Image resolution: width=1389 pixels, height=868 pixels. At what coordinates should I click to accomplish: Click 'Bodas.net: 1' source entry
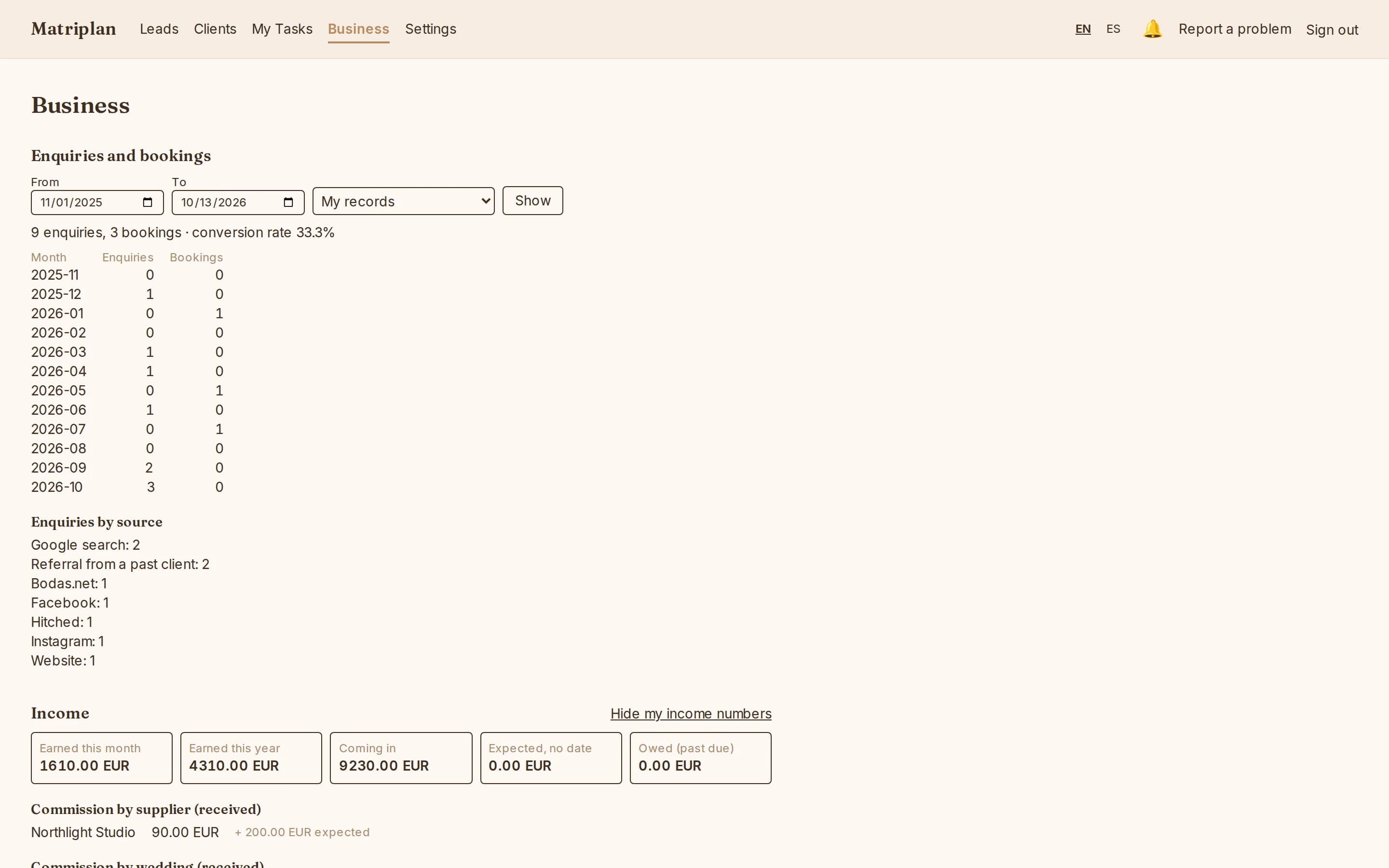69,584
